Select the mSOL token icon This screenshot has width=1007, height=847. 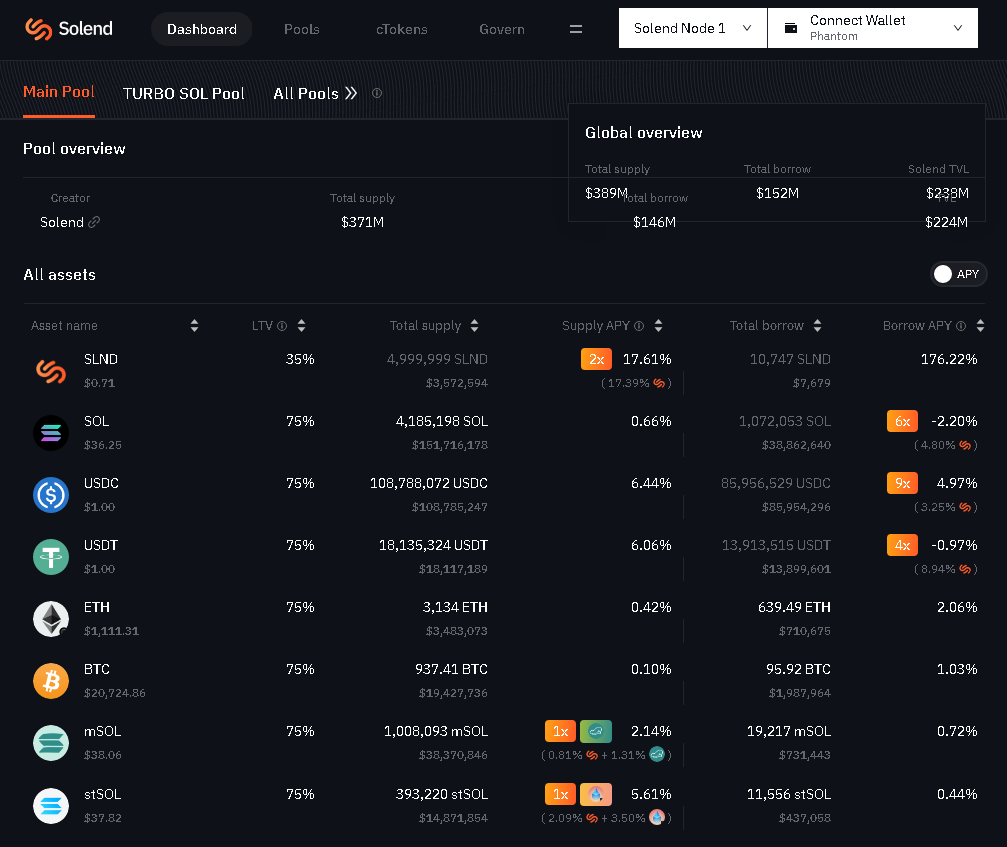[x=51, y=743]
